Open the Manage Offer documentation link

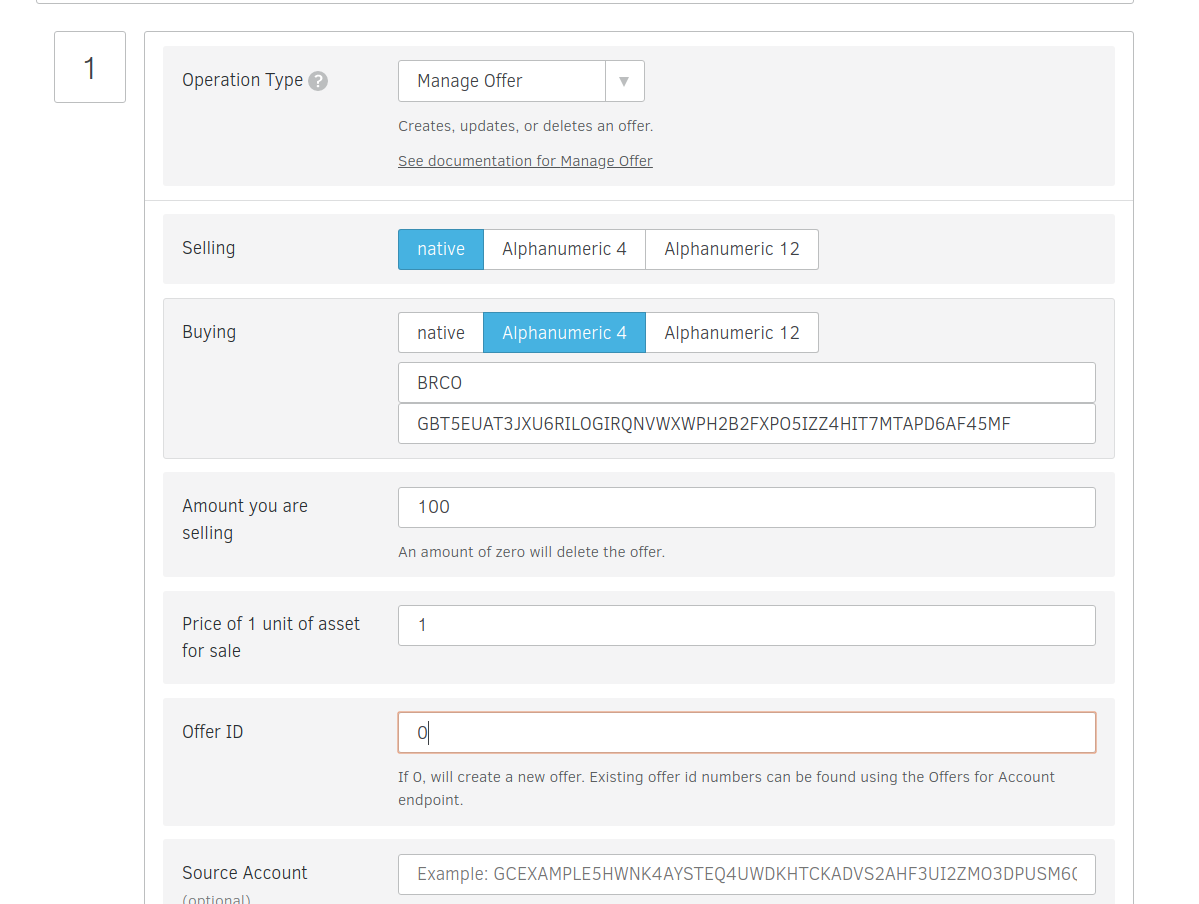tap(525, 161)
